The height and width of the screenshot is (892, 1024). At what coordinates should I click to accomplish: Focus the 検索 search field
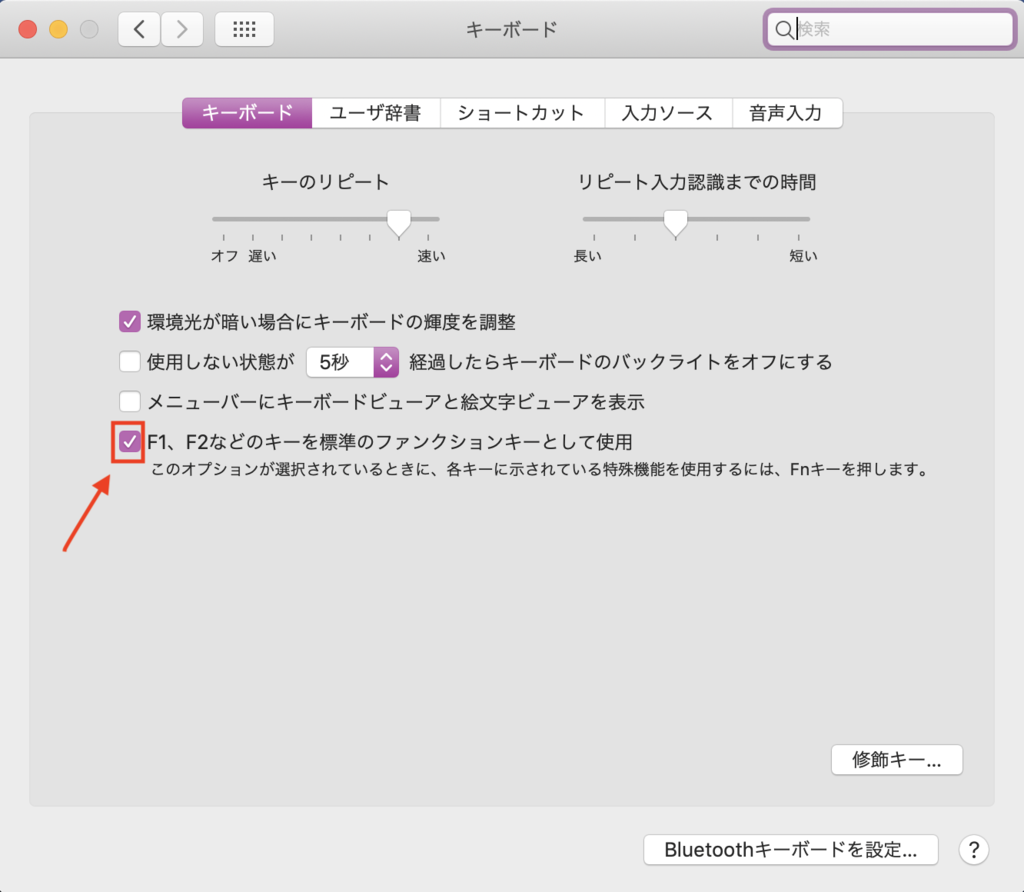pyautogui.click(x=889, y=29)
